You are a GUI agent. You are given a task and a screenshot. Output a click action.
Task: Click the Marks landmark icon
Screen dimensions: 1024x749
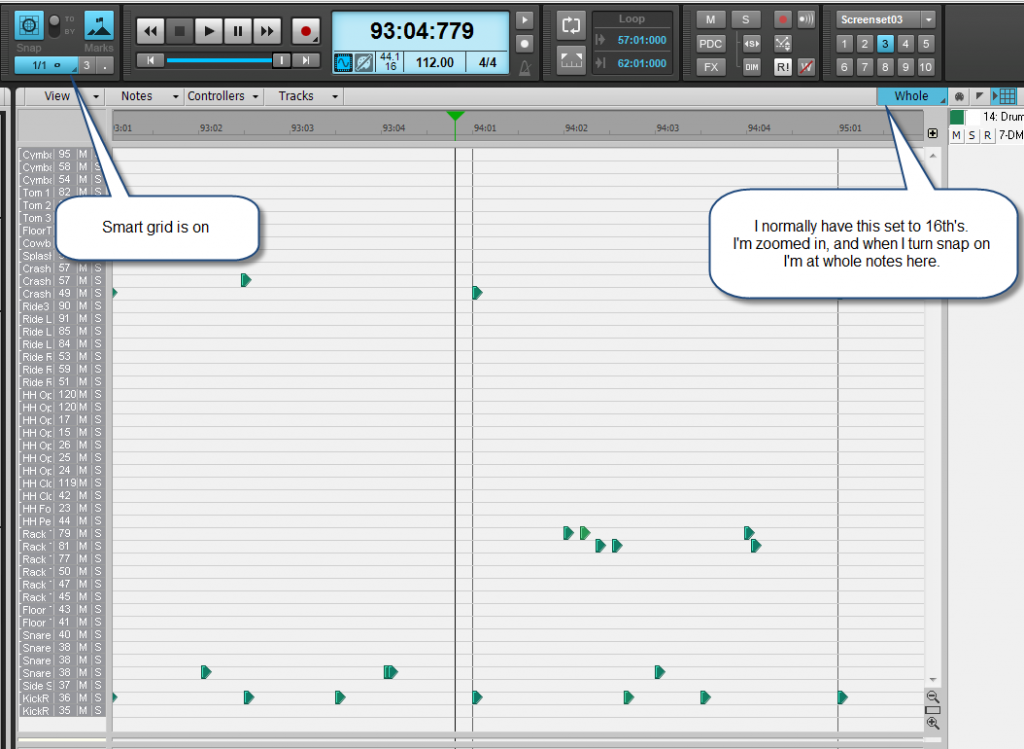pyautogui.click(x=99, y=25)
